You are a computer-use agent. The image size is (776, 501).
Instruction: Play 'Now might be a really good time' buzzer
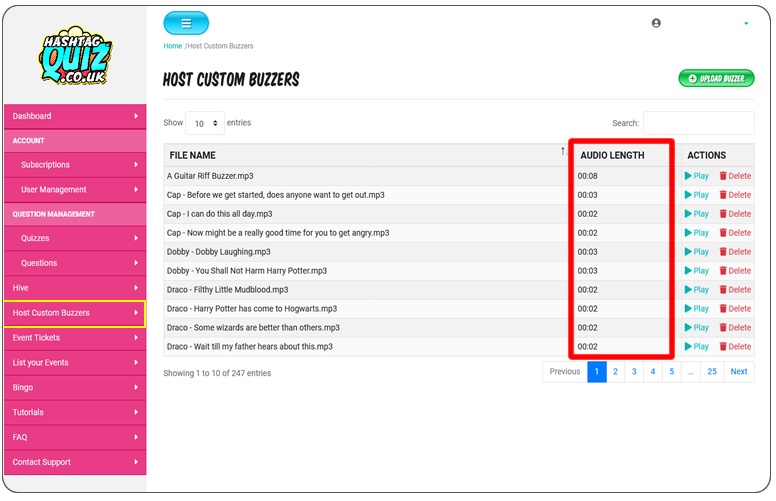coord(696,233)
